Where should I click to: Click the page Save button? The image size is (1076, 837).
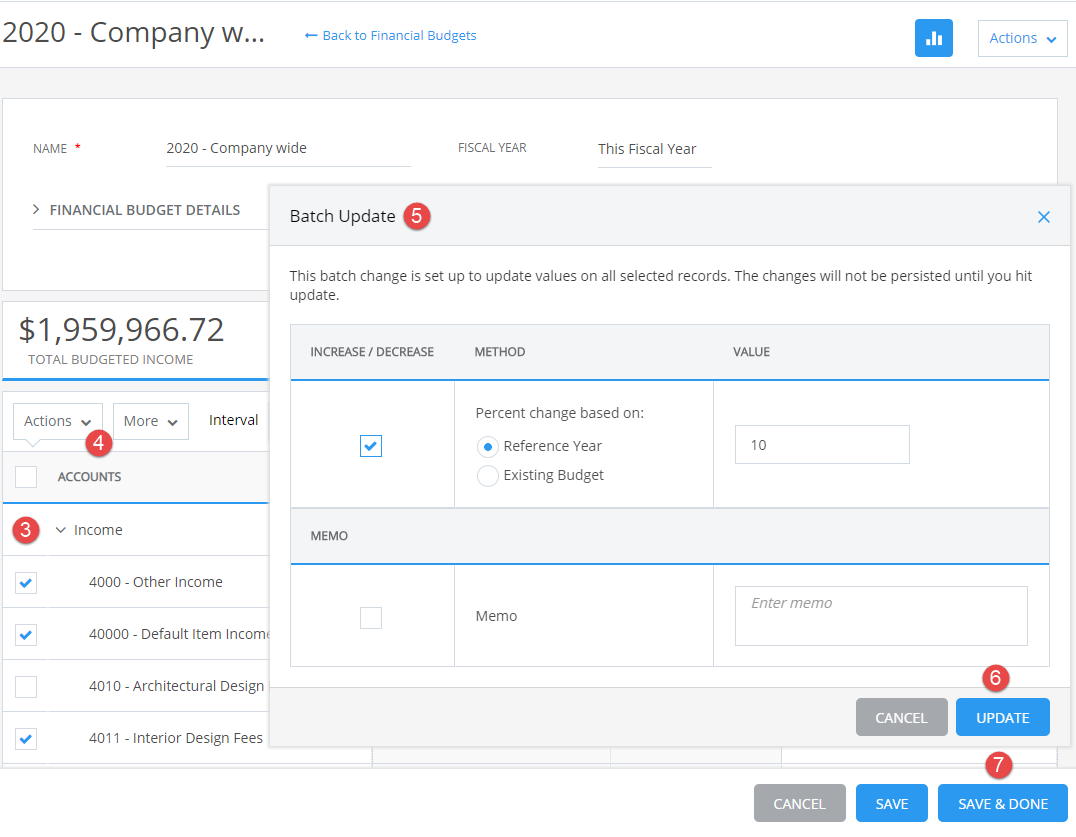(891, 803)
